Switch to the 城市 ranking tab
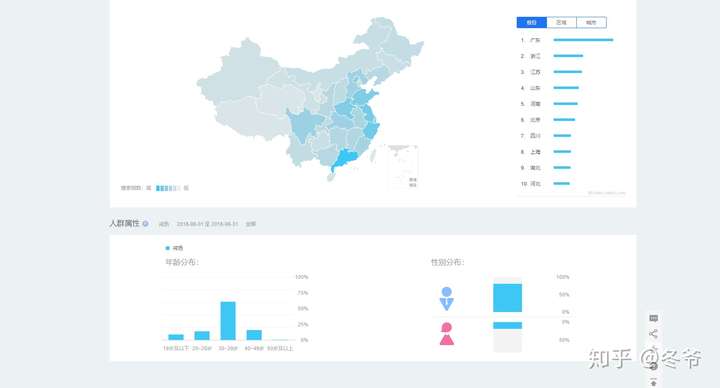This screenshot has width=720, height=388. 591,22
